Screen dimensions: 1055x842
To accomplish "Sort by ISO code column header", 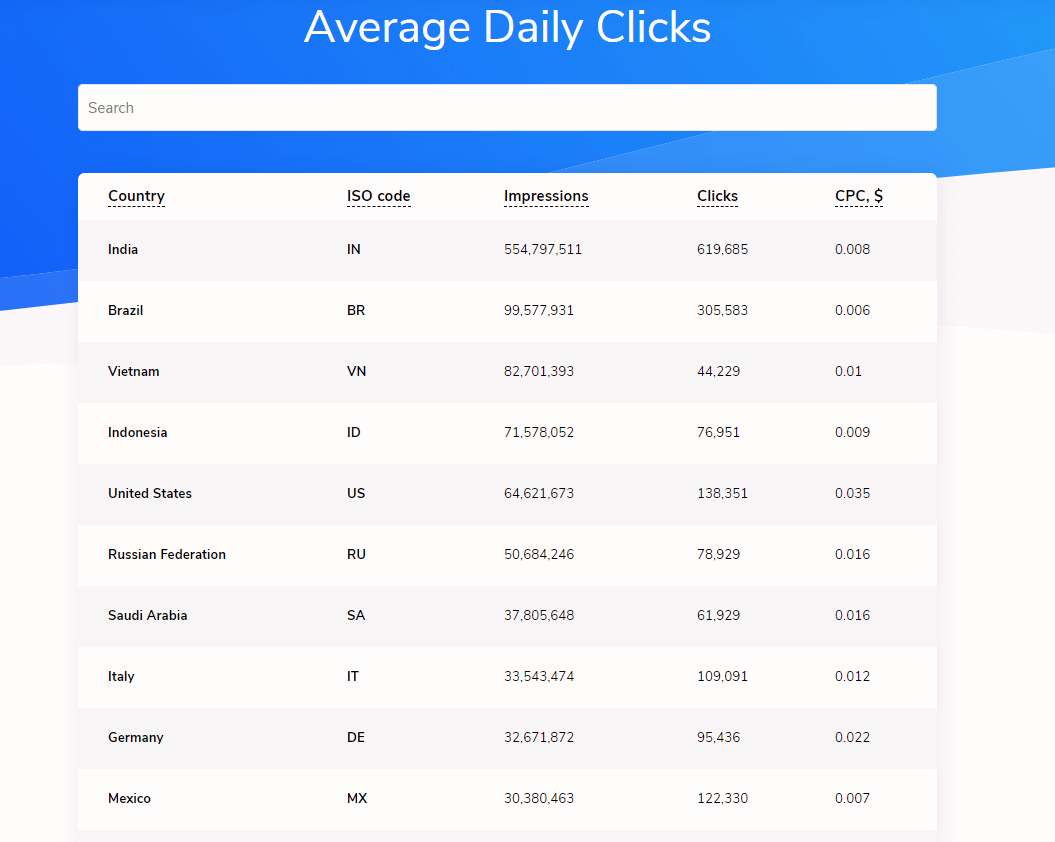I will (x=378, y=196).
